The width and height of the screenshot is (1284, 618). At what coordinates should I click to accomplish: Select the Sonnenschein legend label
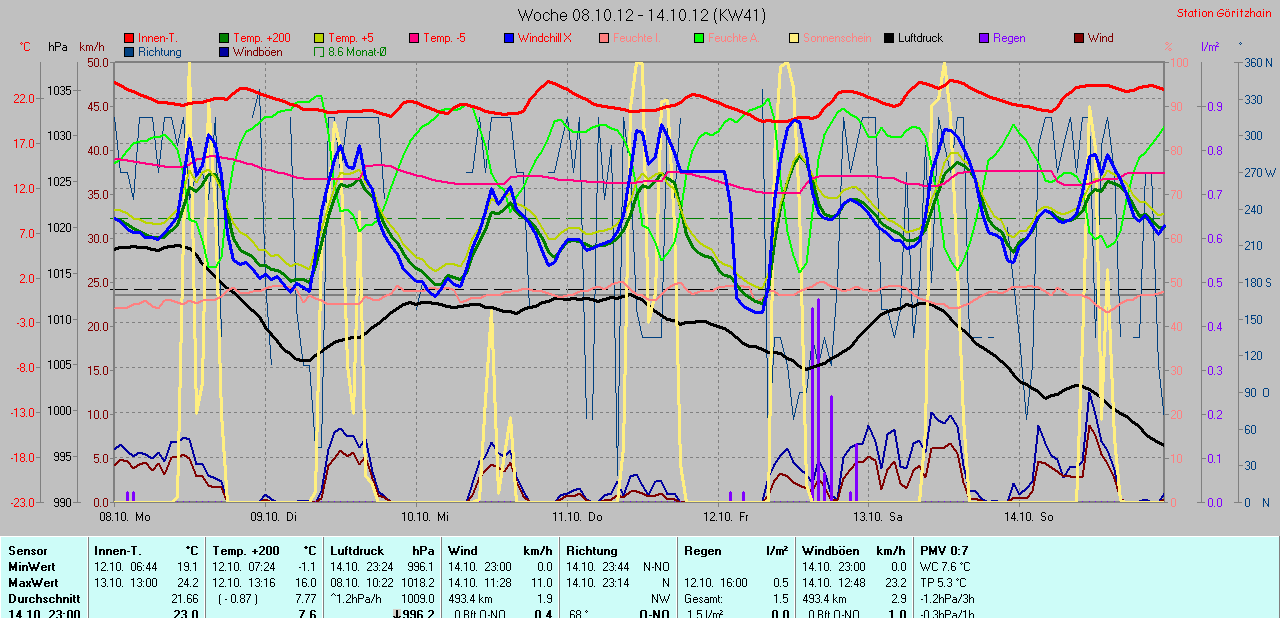click(x=836, y=38)
